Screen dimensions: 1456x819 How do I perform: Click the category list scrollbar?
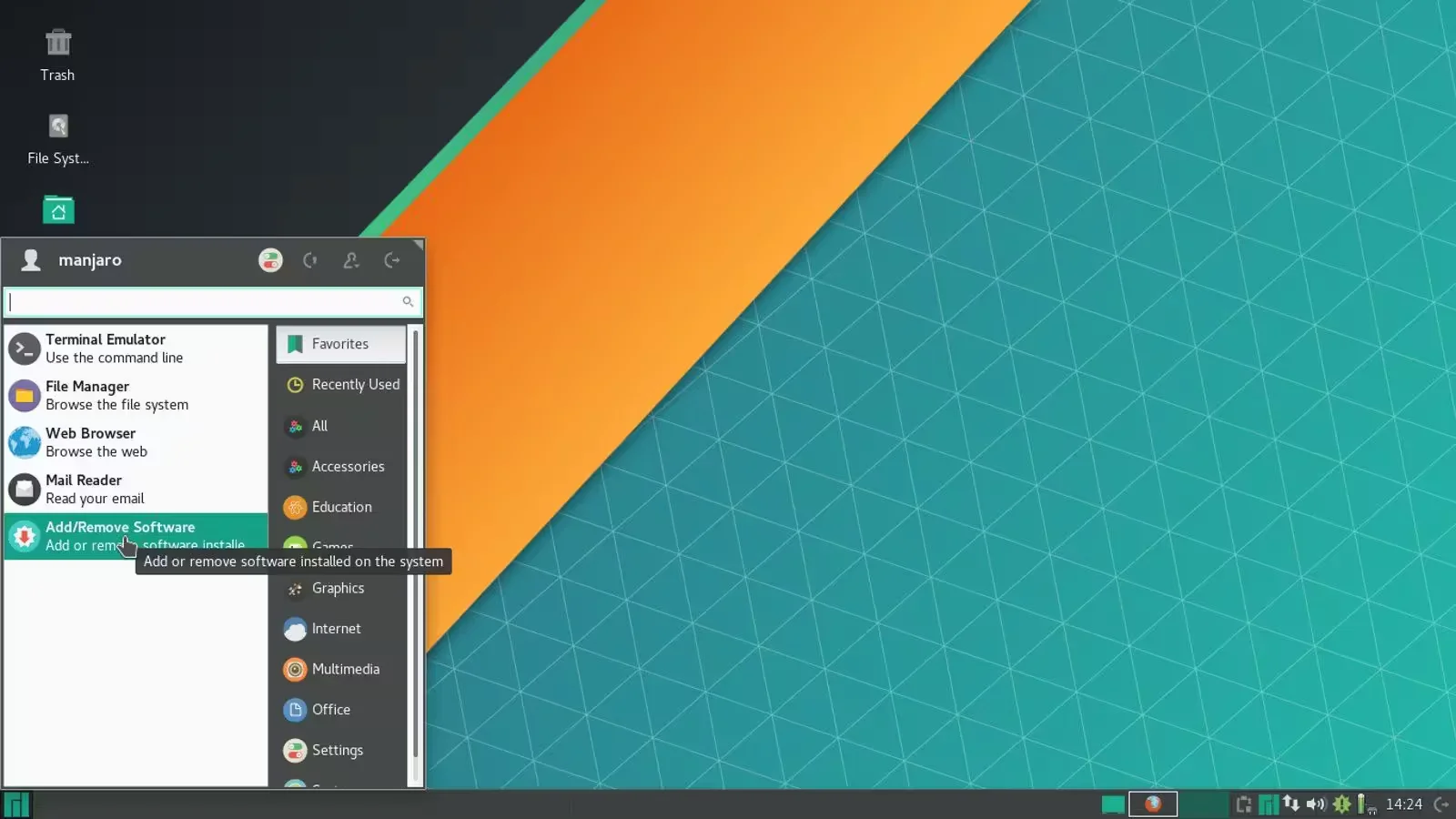click(416, 546)
